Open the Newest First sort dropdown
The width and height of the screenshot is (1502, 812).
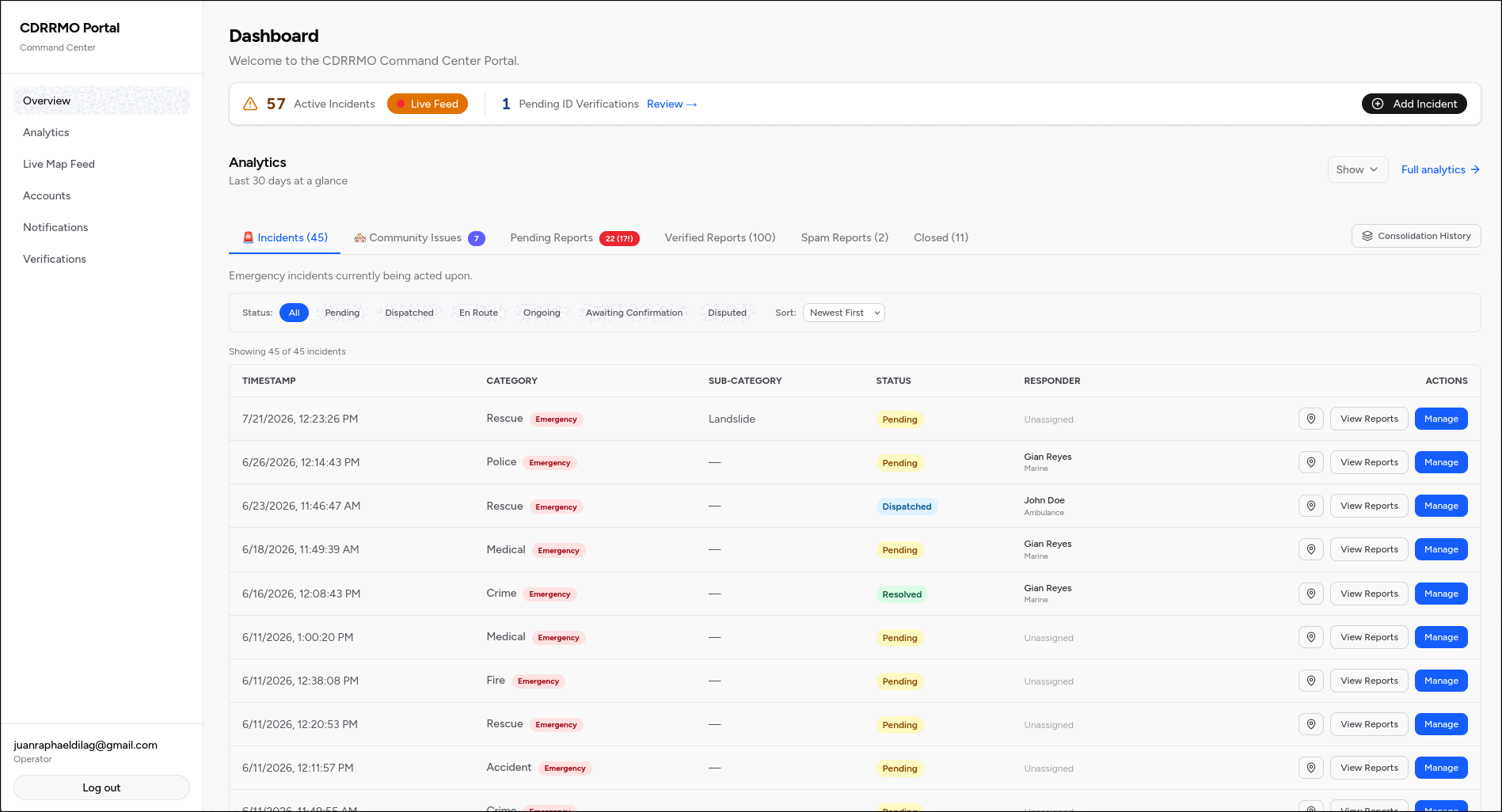click(843, 313)
